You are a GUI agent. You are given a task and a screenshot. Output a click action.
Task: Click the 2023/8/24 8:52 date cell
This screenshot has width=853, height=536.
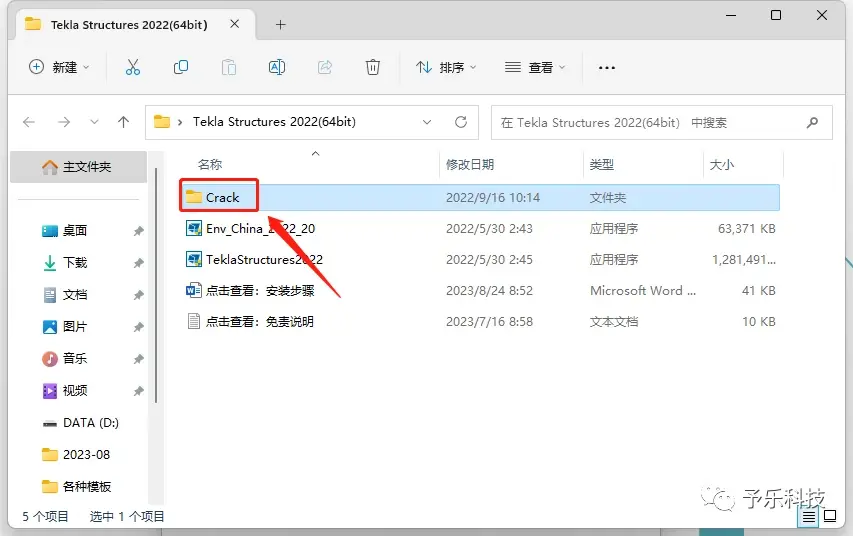tap(489, 291)
